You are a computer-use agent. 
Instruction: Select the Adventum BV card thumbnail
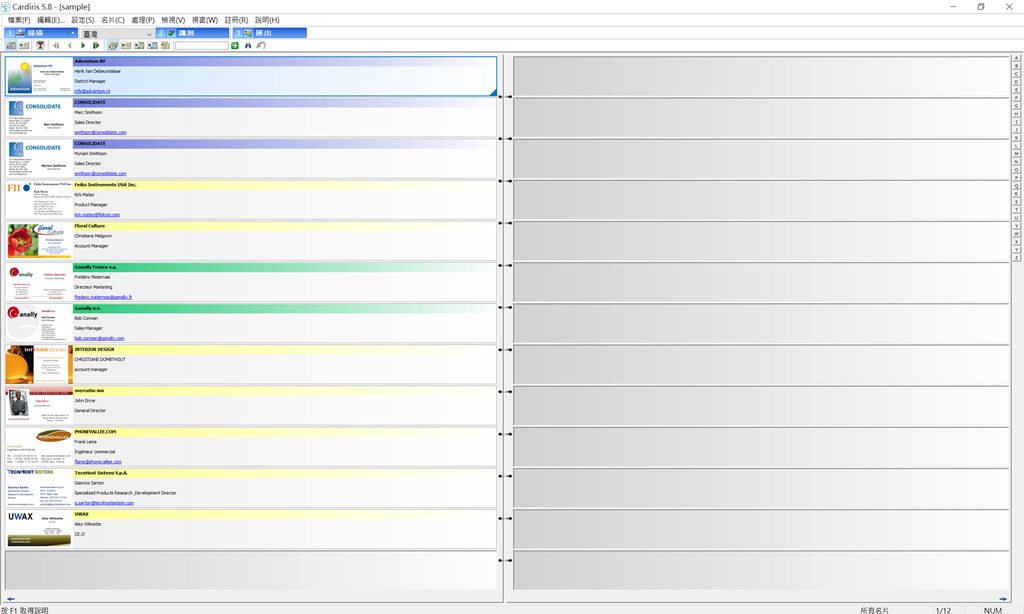coord(39,77)
